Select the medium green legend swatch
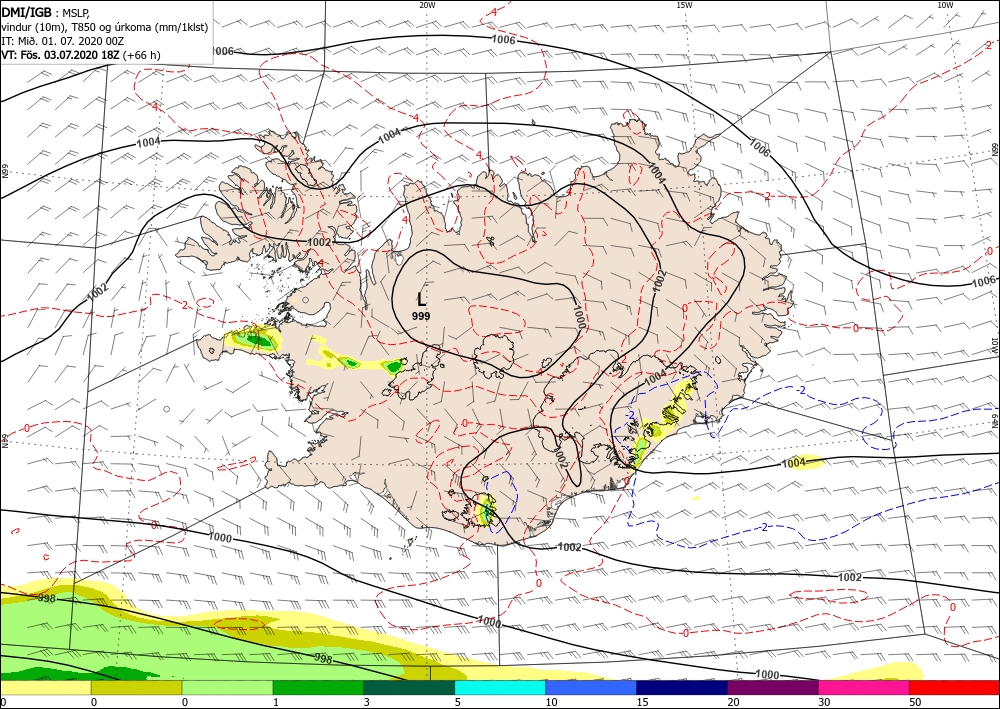The height and width of the screenshot is (709, 1000). point(318,687)
